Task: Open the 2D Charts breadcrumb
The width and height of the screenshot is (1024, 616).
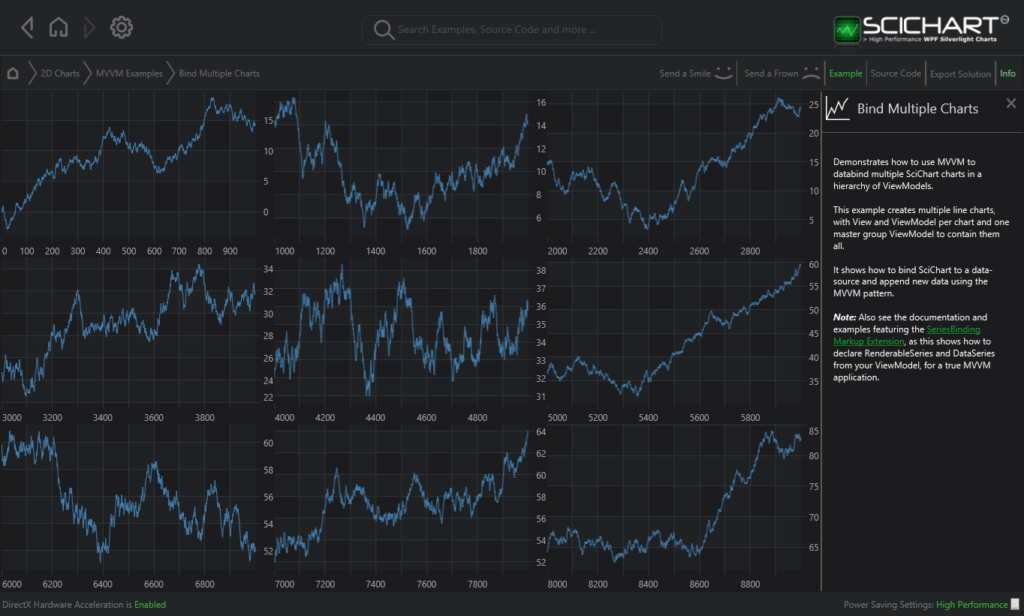Action: pyautogui.click(x=60, y=73)
